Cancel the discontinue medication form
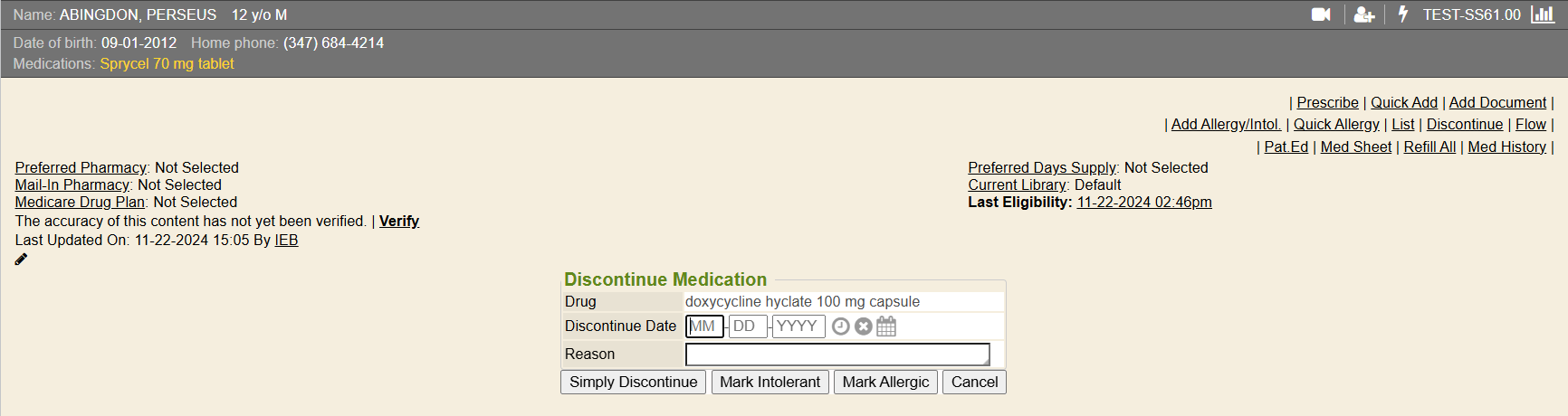Image resolution: width=1568 pixels, height=416 pixels. (x=974, y=382)
